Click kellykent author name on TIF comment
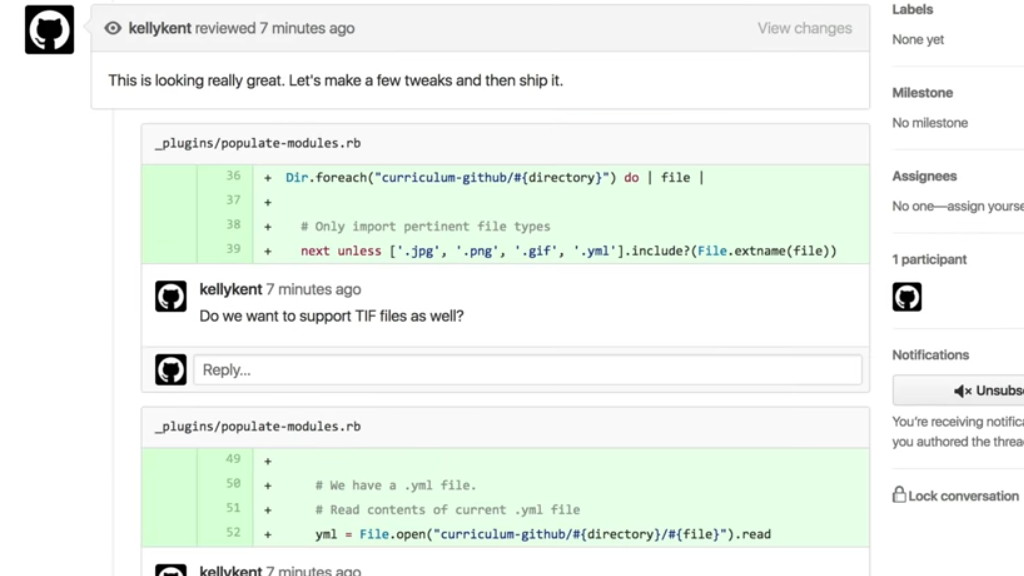The height and width of the screenshot is (576, 1024). tap(230, 290)
